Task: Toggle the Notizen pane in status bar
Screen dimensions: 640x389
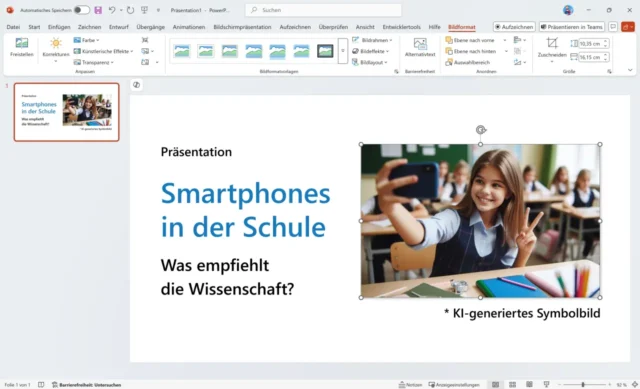Action: [x=410, y=385]
